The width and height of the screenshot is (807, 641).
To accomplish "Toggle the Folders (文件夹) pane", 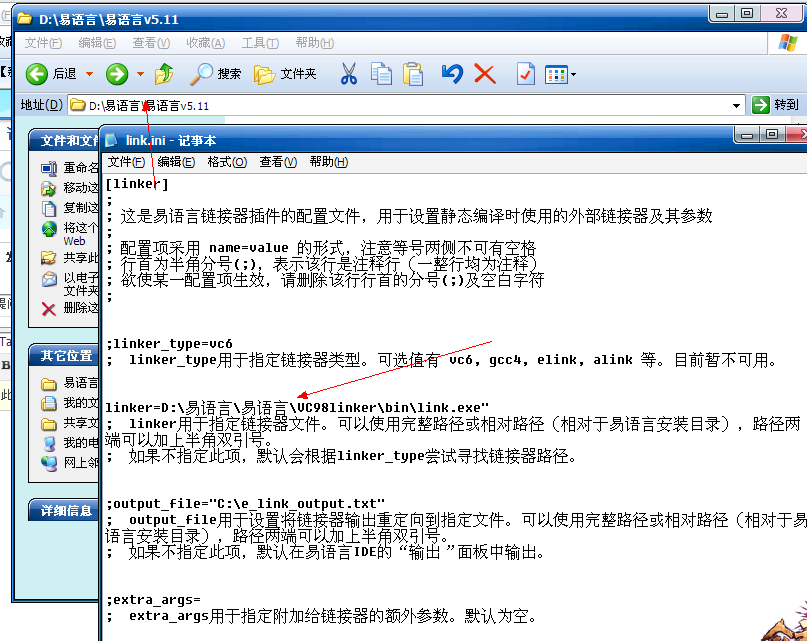I will coord(285,74).
